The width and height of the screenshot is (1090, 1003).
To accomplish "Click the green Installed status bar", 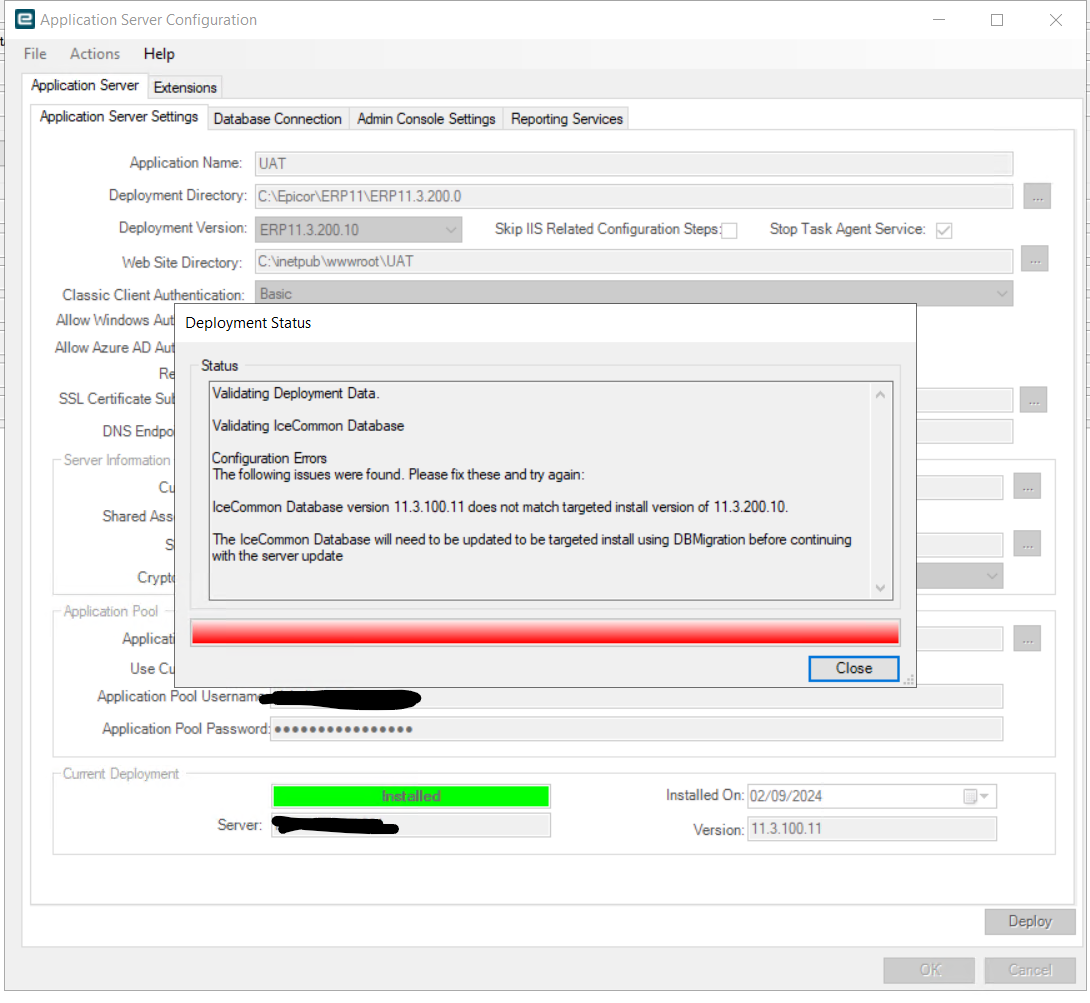I will pos(411,796).
